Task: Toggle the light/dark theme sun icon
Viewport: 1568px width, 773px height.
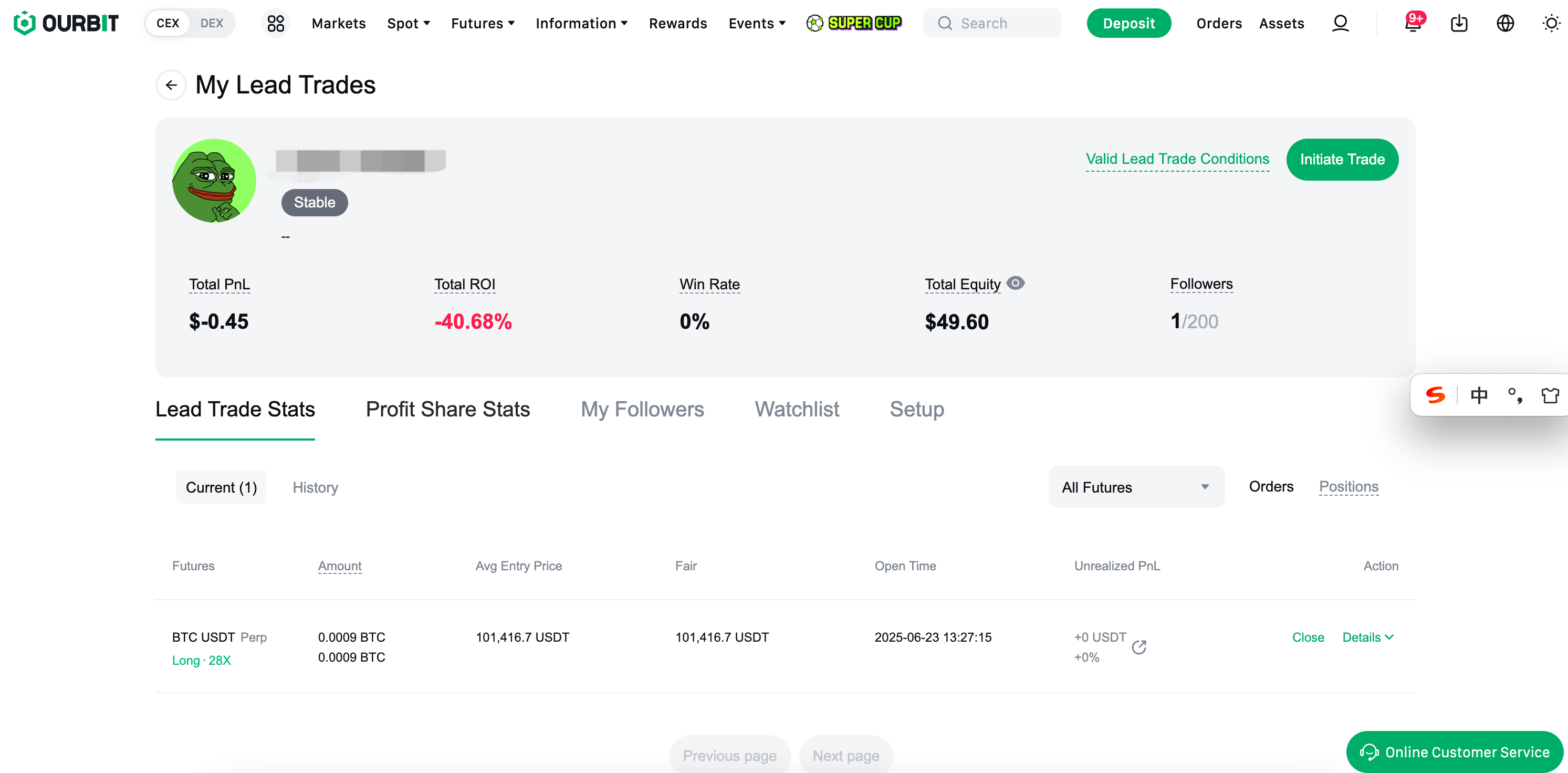Action: point(1551,23)
